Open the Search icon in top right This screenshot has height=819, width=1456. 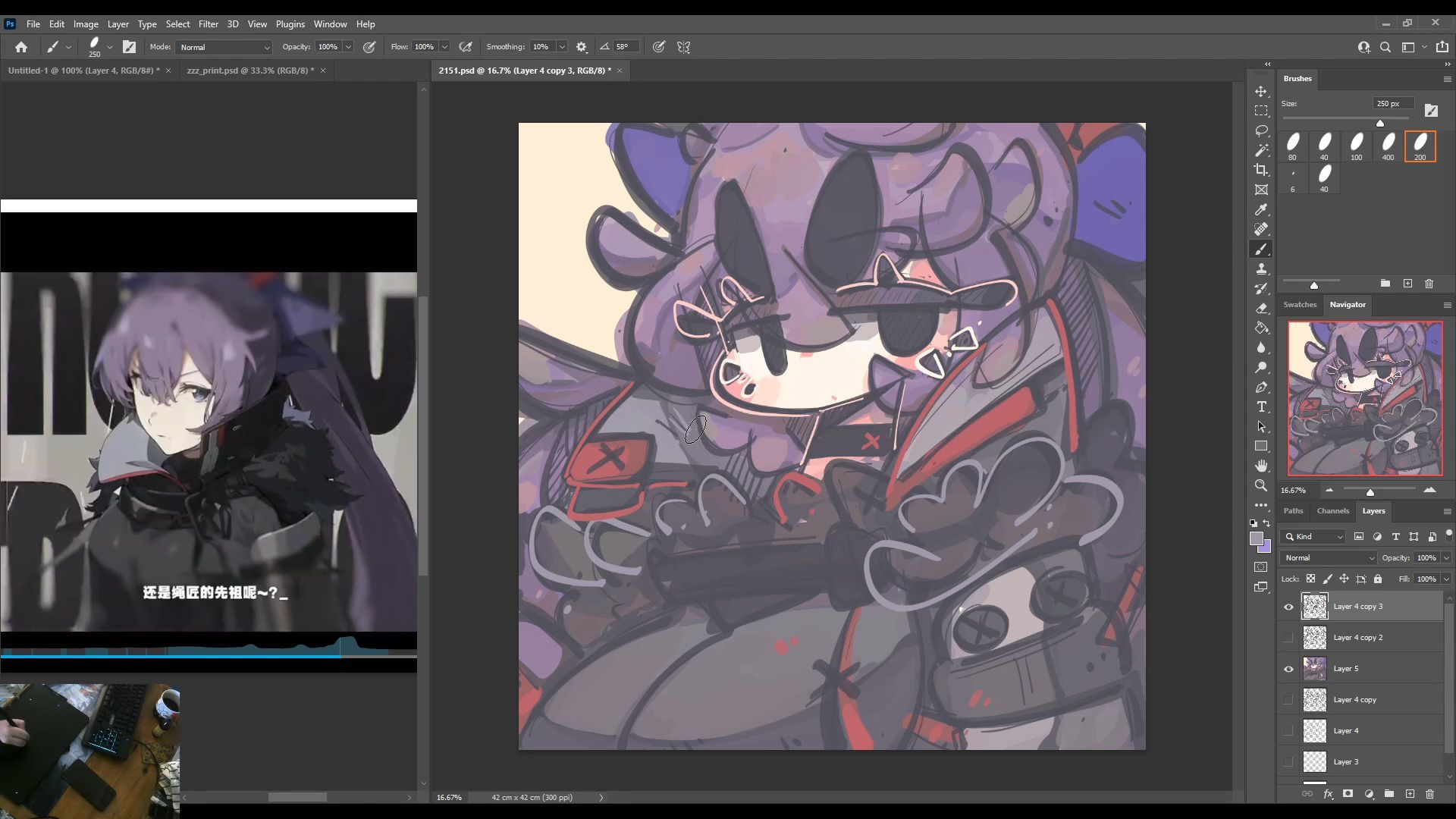1385,47
